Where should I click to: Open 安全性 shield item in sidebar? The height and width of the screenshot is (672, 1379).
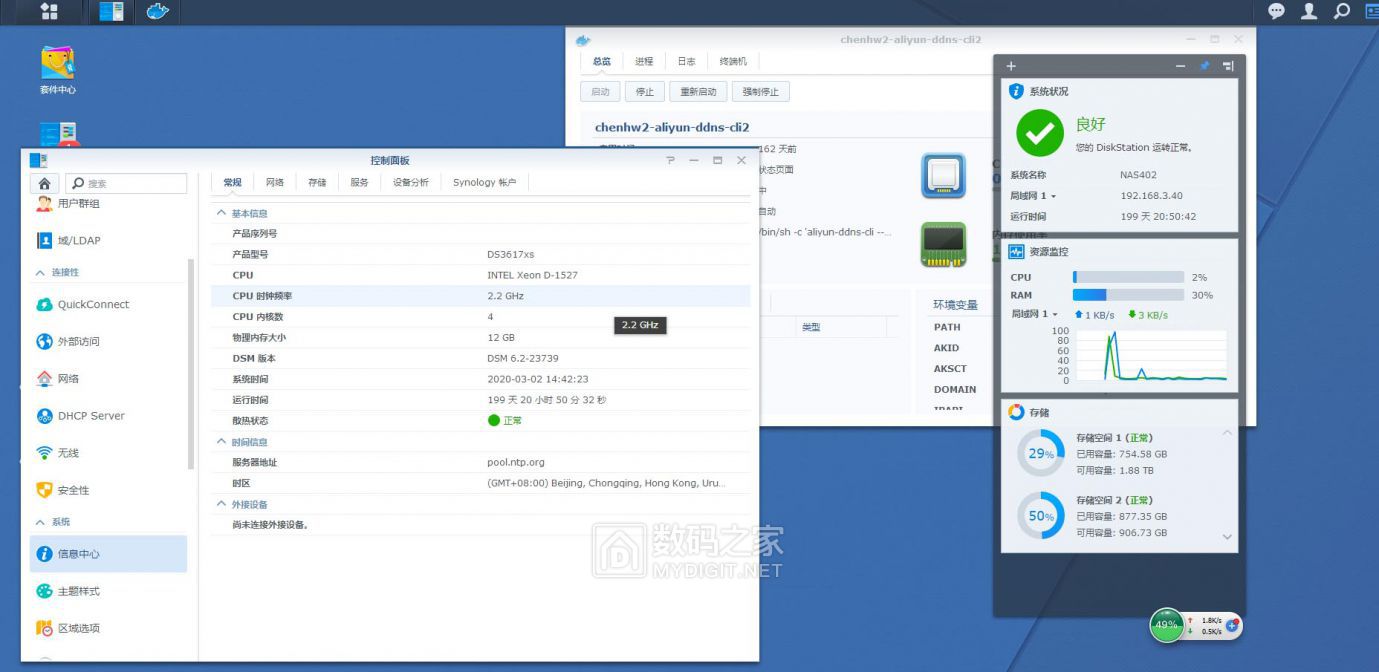[x=72, y=490]
